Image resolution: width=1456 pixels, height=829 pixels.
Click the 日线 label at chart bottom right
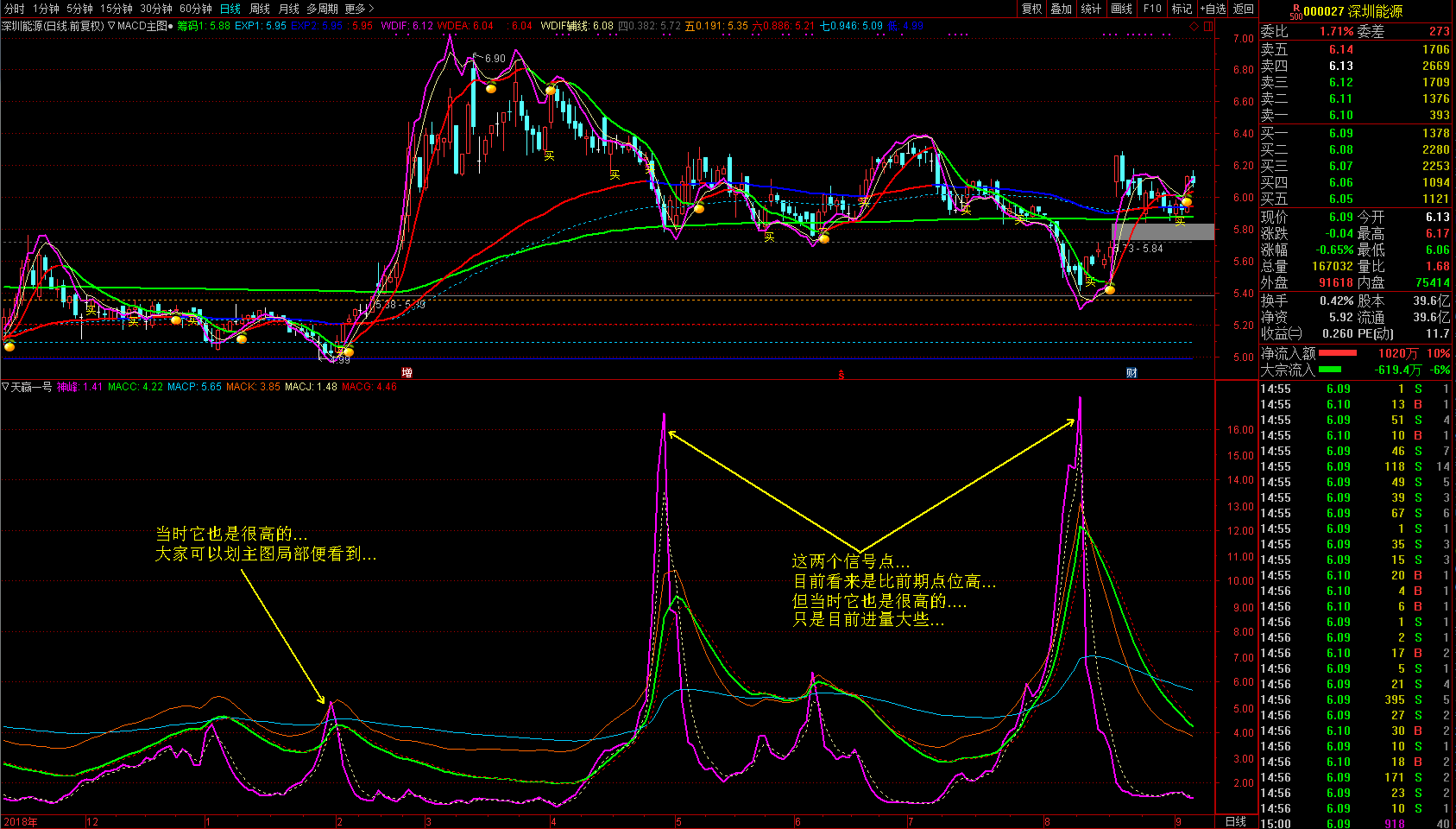click(1236, 821)
